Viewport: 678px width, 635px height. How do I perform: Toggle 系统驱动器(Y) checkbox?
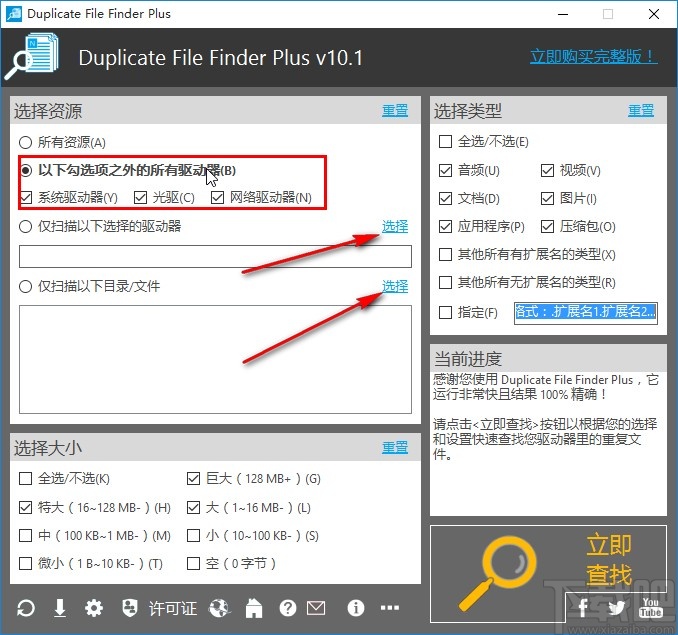pos(26,198)
